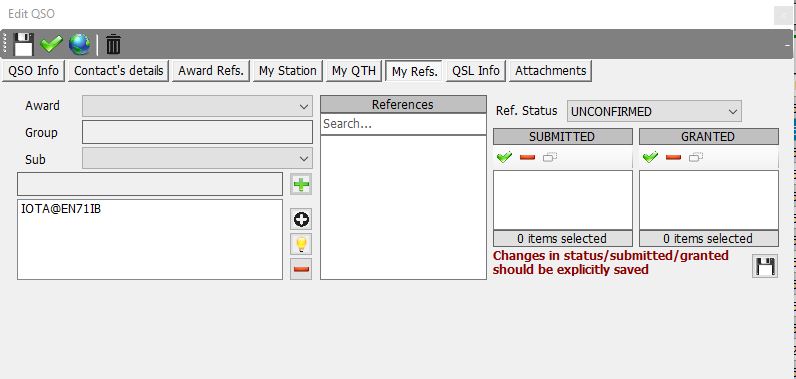Open the QSL Info tab
The width and height of the screenshot is (796, 379).
click(x=476, y=71)
